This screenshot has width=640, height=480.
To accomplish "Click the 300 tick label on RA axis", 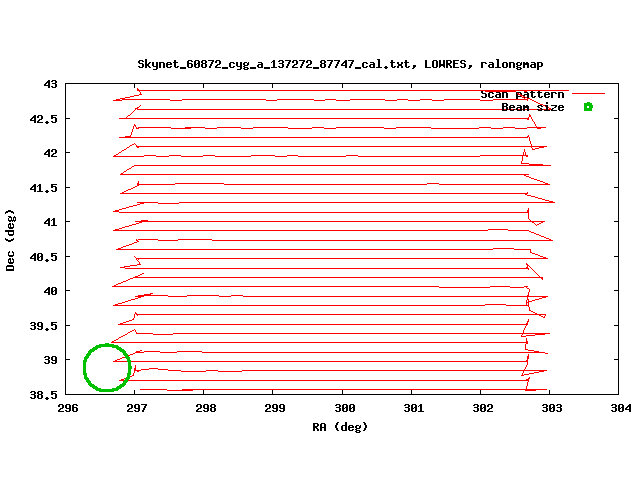I will click(345, 408).
